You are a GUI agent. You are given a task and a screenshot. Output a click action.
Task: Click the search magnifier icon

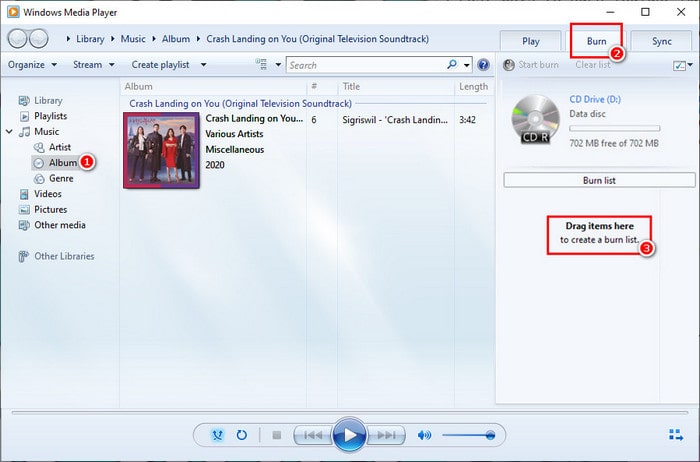(x=452, y=65)
